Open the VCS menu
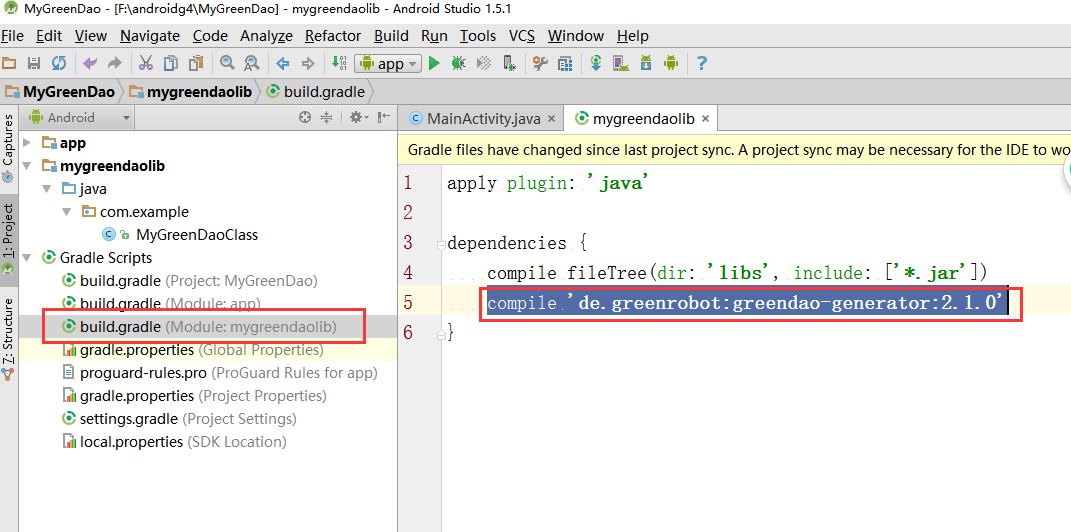The height and width of the screenshot is (532, 1071). click(522, 36)
